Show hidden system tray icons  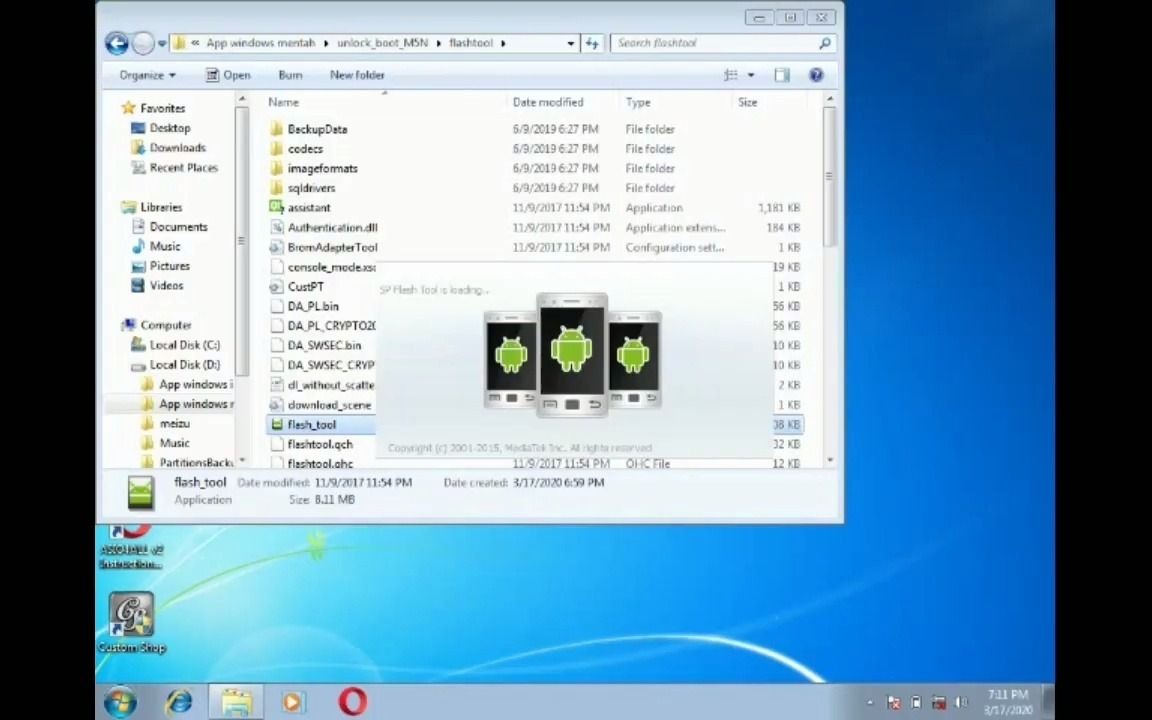870,703
